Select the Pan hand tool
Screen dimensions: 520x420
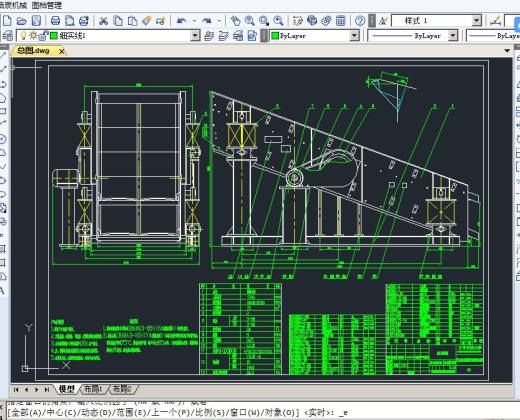(x=235, y=21)
